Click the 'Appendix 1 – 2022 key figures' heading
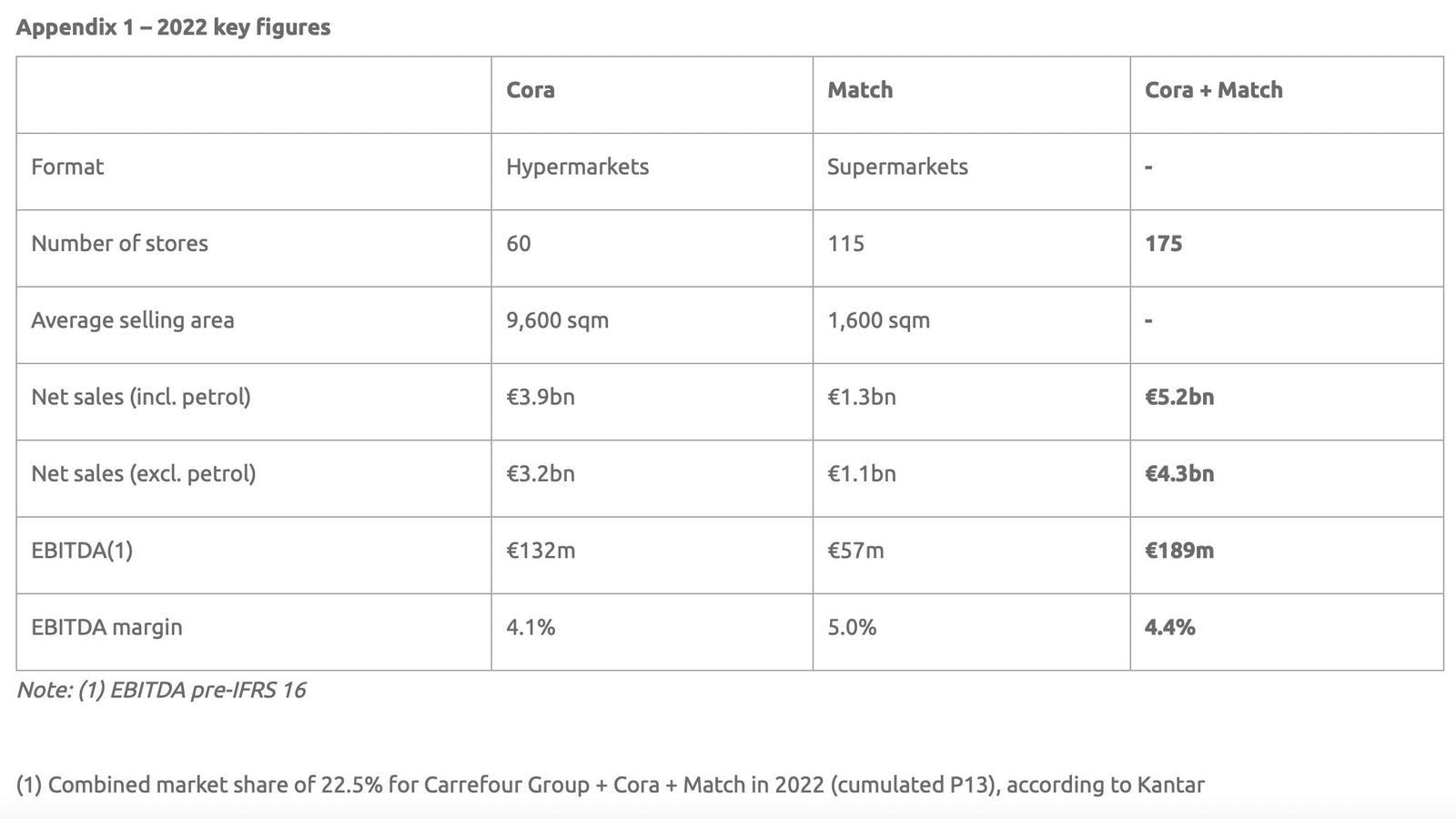 point(173,27)
